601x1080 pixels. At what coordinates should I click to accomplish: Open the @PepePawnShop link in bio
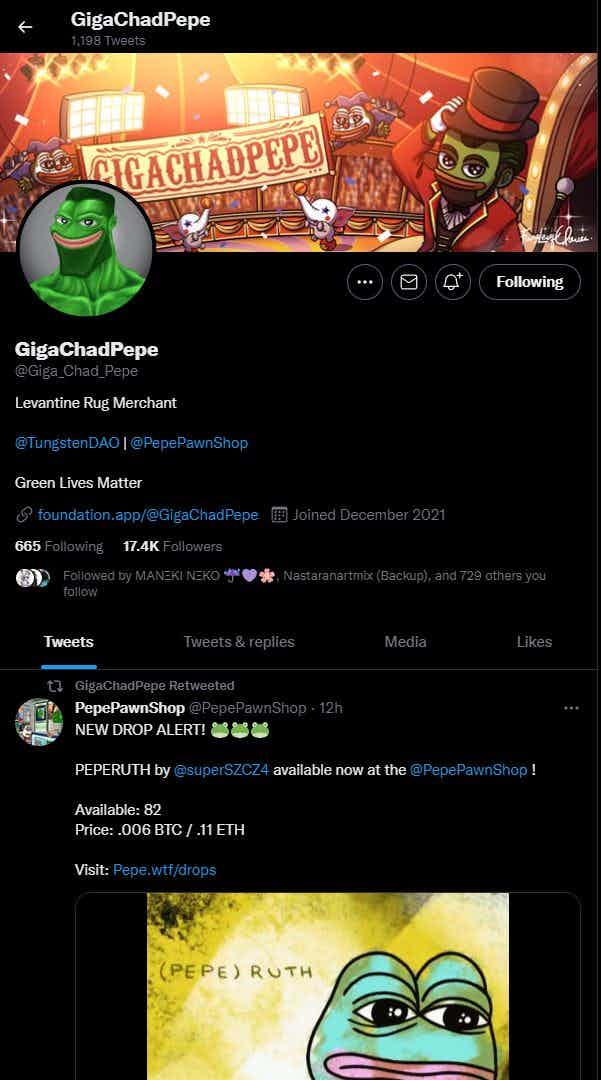click(189, 443)
